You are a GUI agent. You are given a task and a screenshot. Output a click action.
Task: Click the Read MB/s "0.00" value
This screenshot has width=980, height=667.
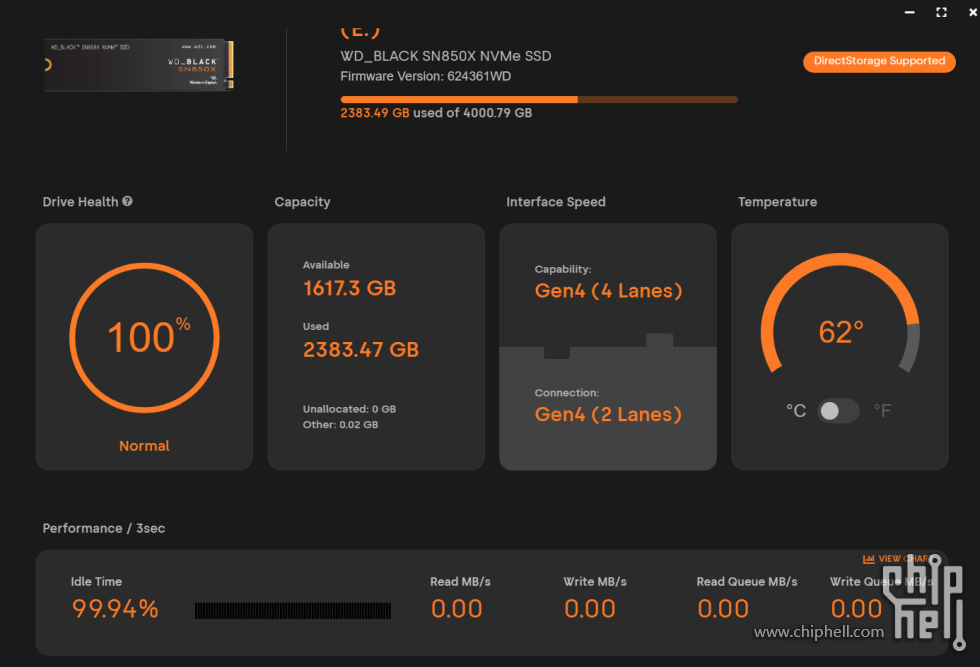point(457,609)
